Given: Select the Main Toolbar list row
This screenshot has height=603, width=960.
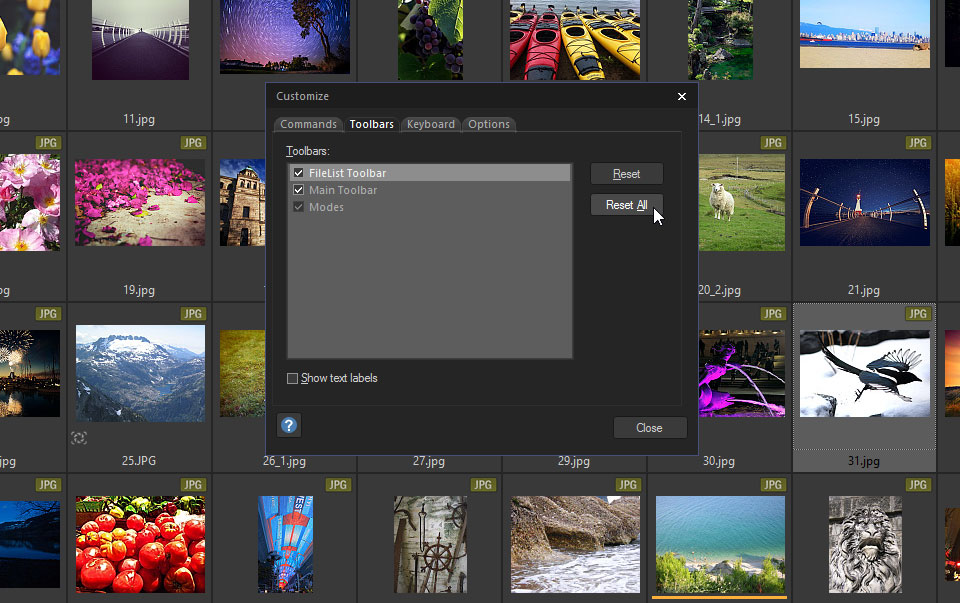Looking at the screenshot, I should click(430, 190).
